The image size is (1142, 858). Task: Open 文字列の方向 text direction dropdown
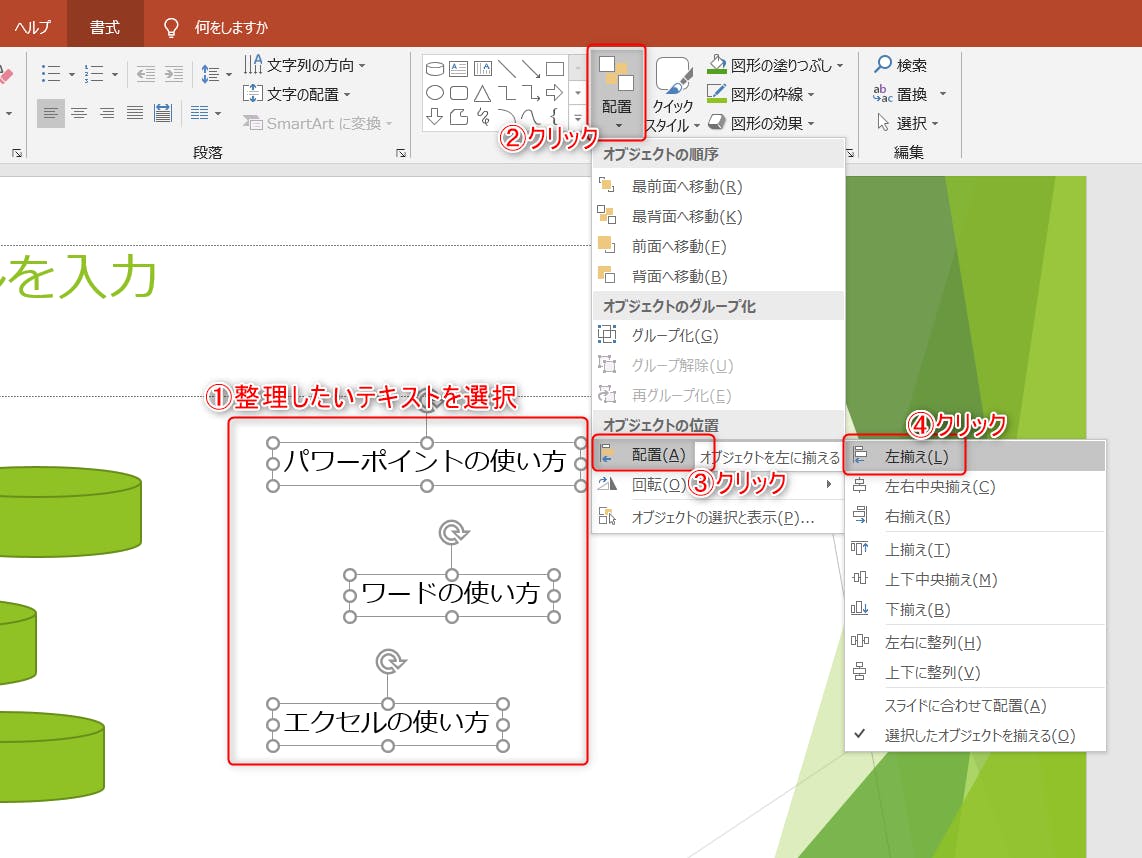point(305,65)
